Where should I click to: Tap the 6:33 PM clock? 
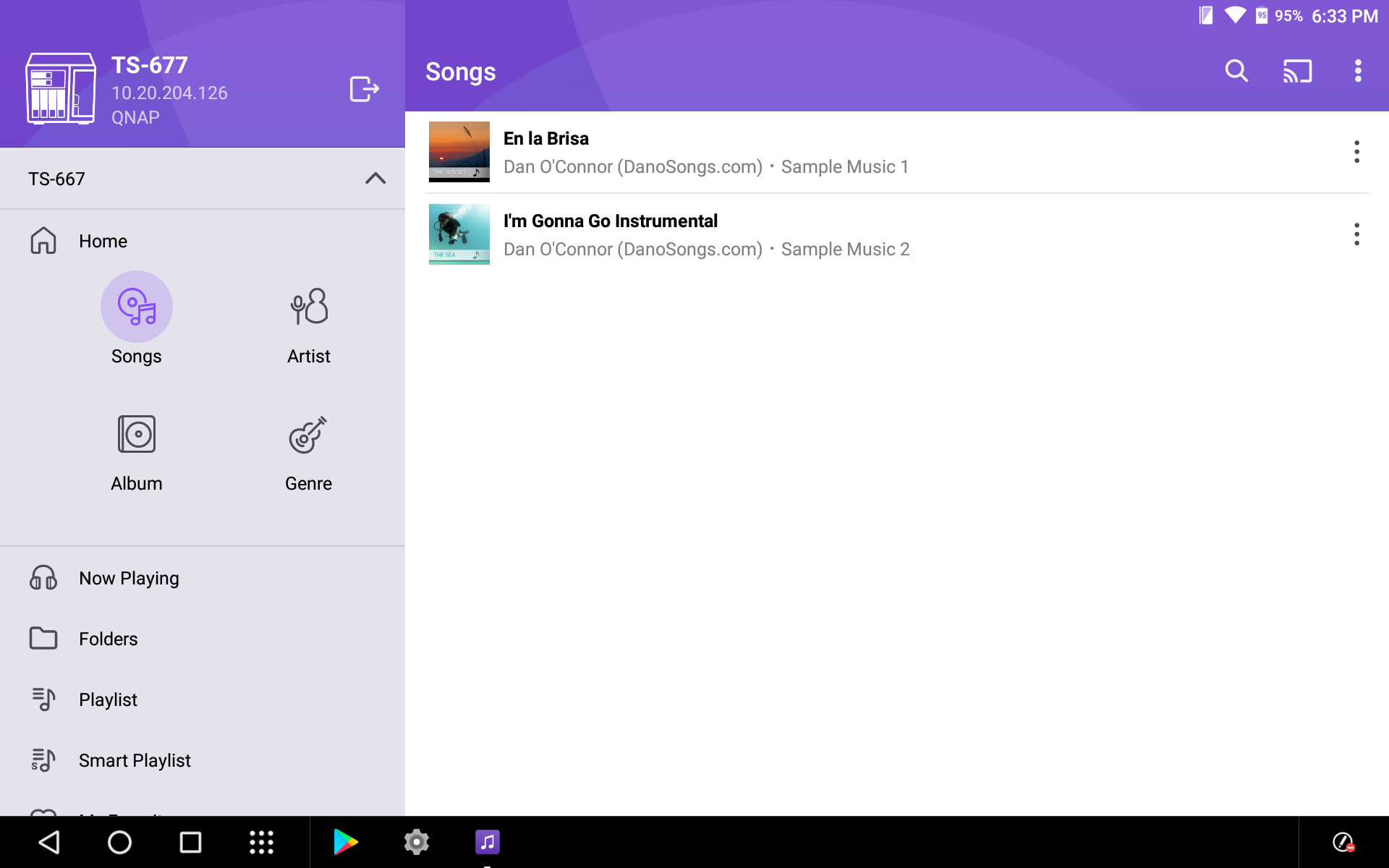[1345, 16]
